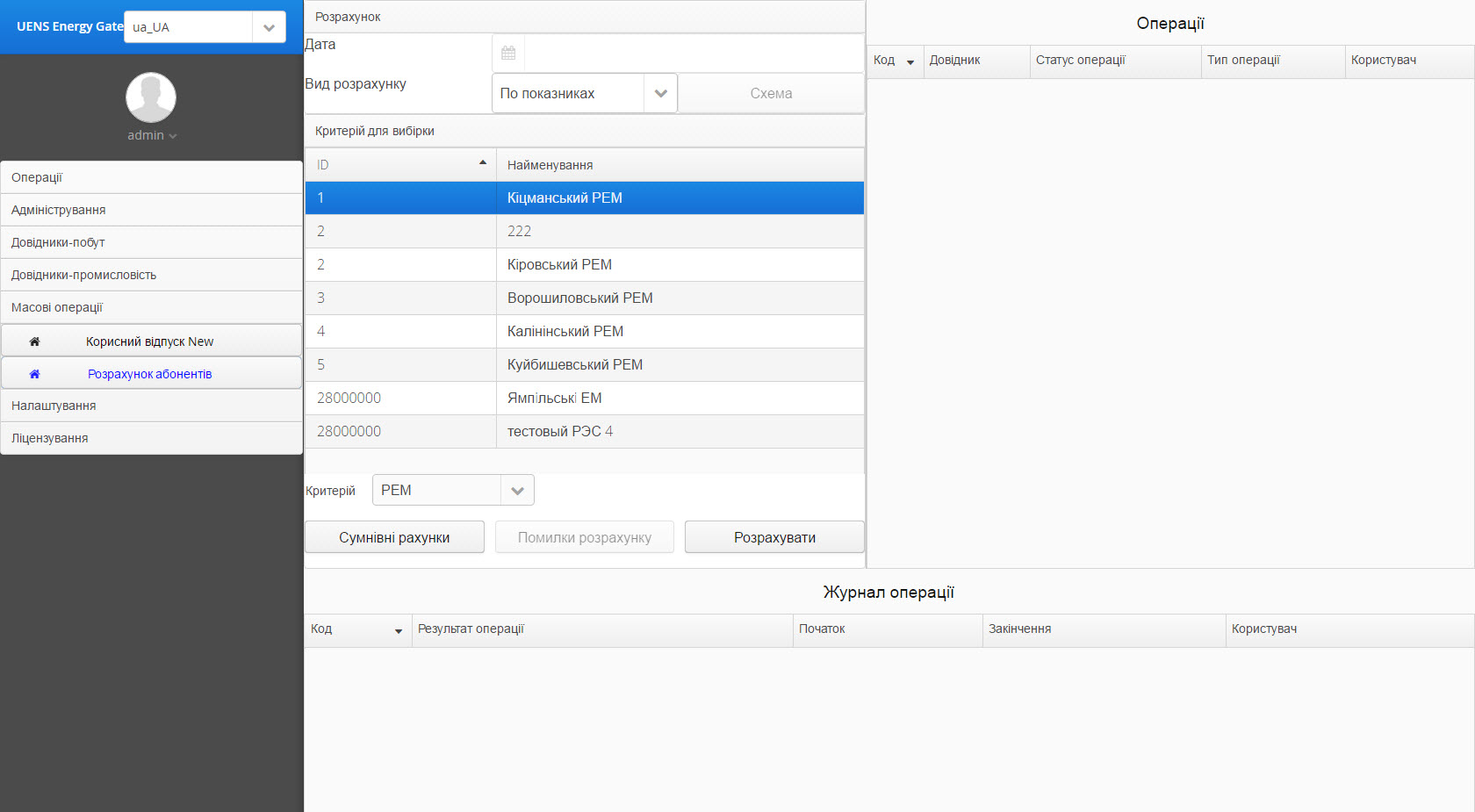Click the Тип операції column header

[x=1273, y=61]
